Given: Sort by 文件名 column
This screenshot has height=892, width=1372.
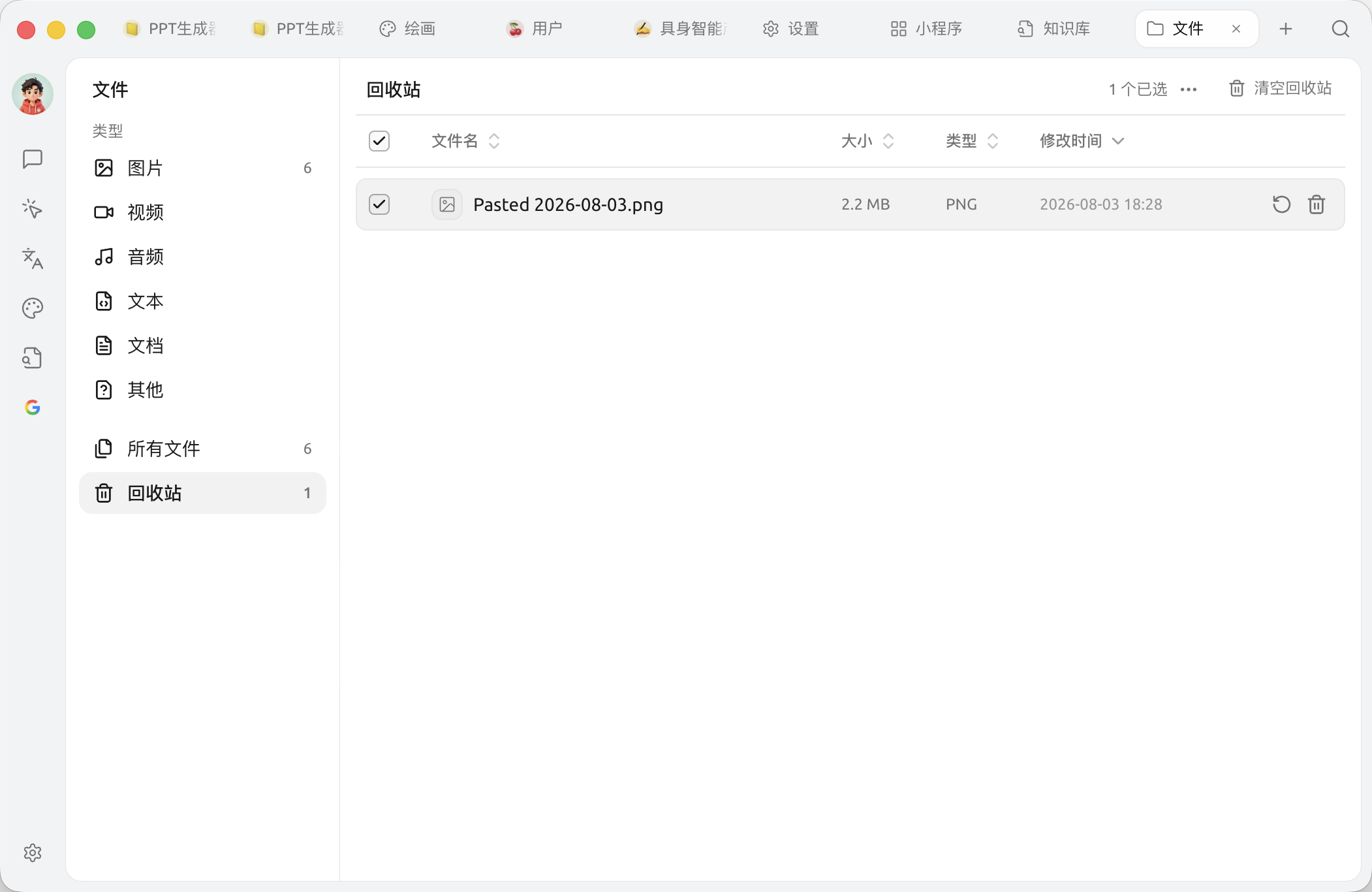Looking at the screenshot, I should (x=465, y=141).
